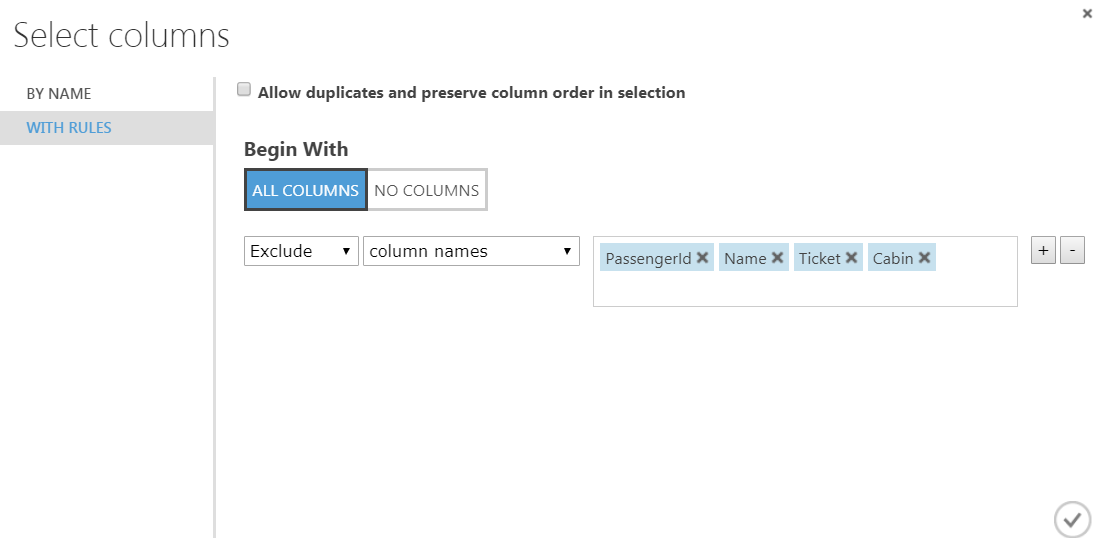Delete the rule with minus button
The width and height of the screenshot is (1106, 538).
pos(1072,251)
